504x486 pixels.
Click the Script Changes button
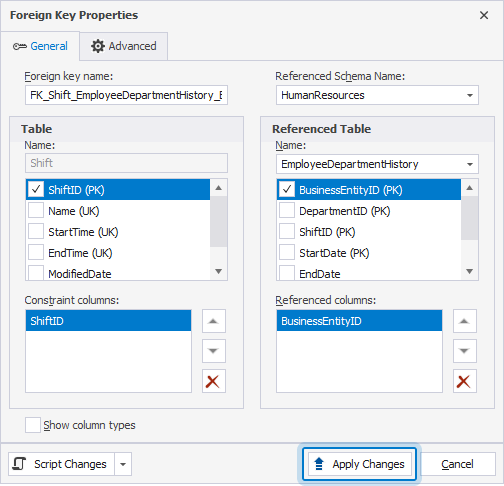[x=61, y=464]
